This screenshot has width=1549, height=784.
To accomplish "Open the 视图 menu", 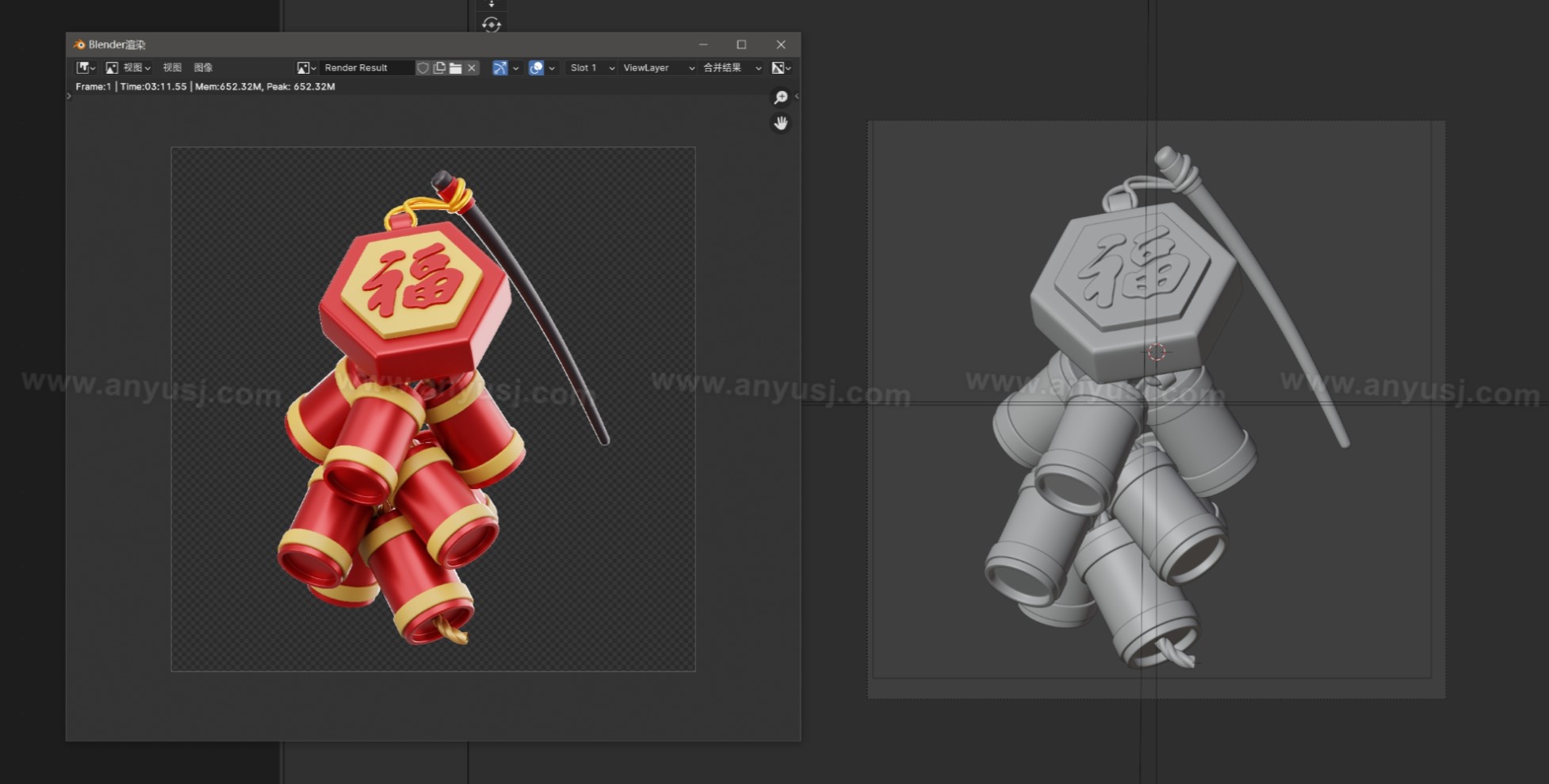I will [x=172, y=68].
